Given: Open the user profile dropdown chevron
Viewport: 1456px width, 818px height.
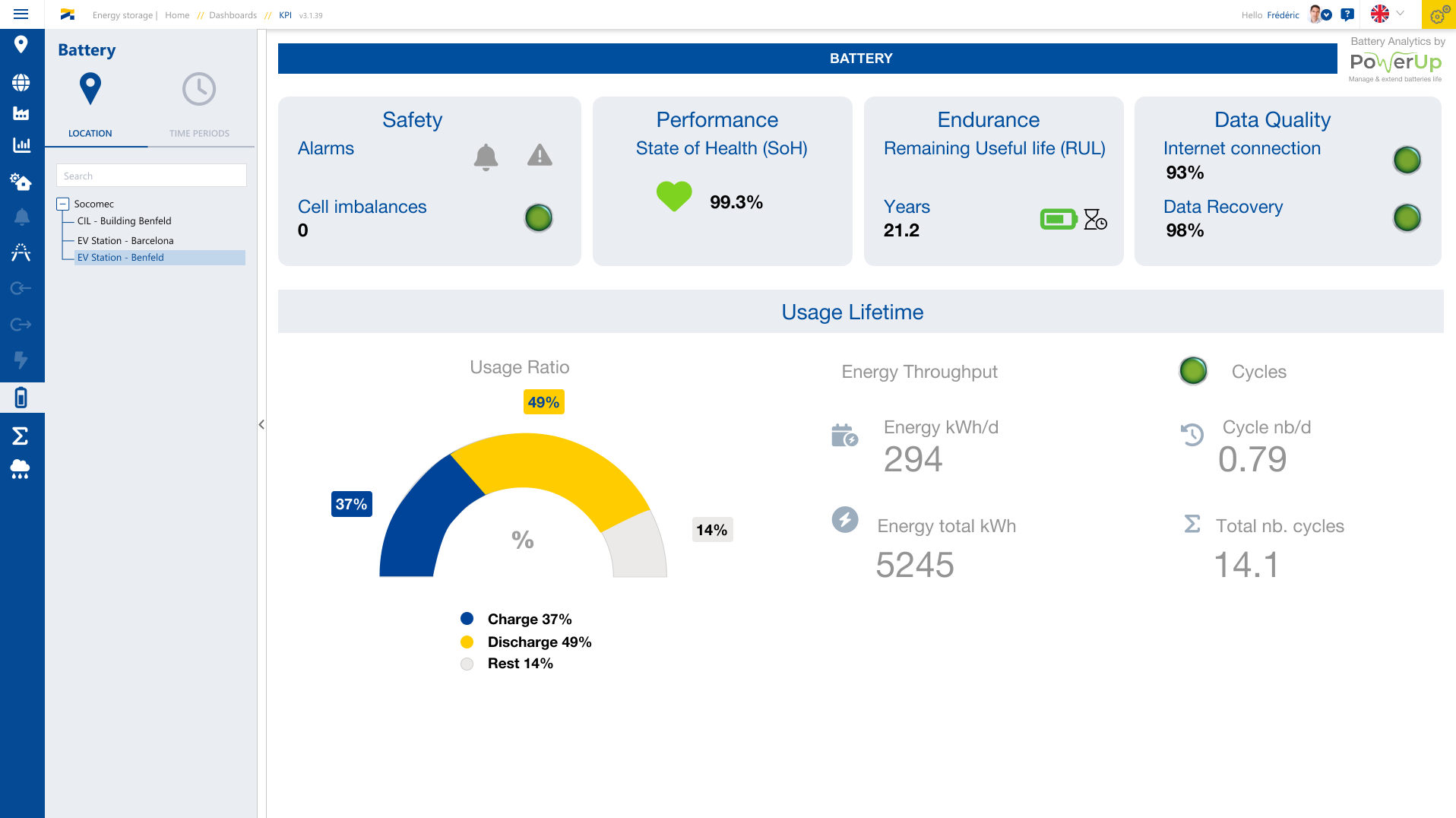Looking at the screenshot, I should click(1328, 14).
